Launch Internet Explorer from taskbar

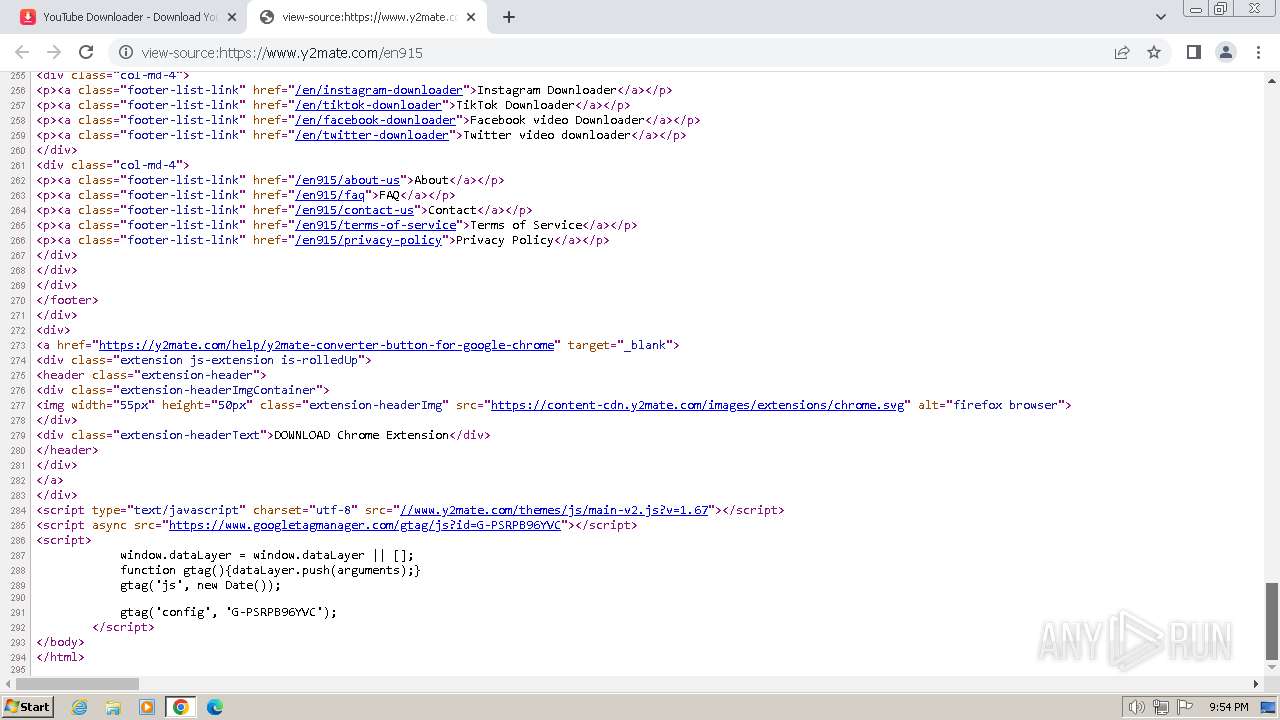(80, 707)
